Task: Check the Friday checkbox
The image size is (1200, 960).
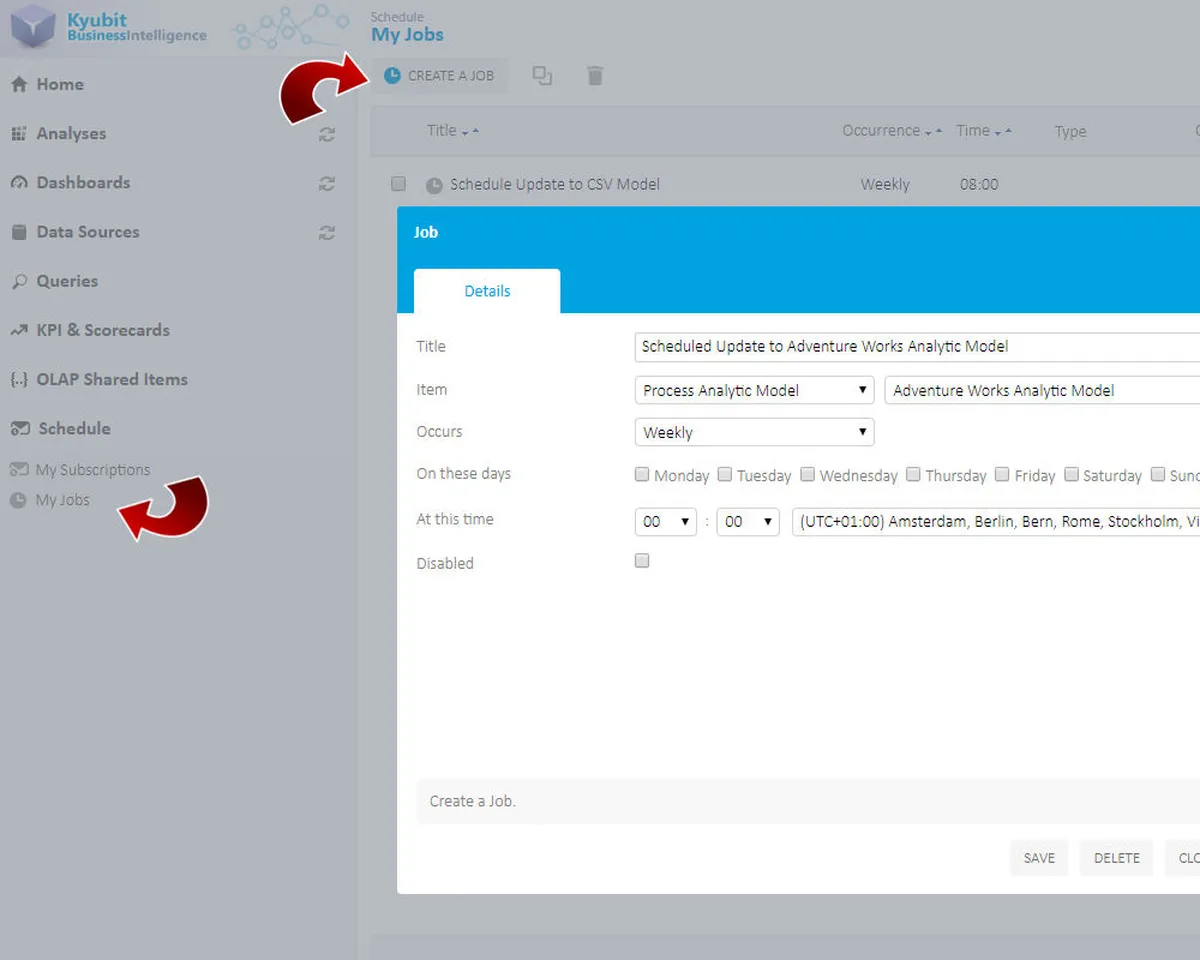Action: coord(1002,475)
